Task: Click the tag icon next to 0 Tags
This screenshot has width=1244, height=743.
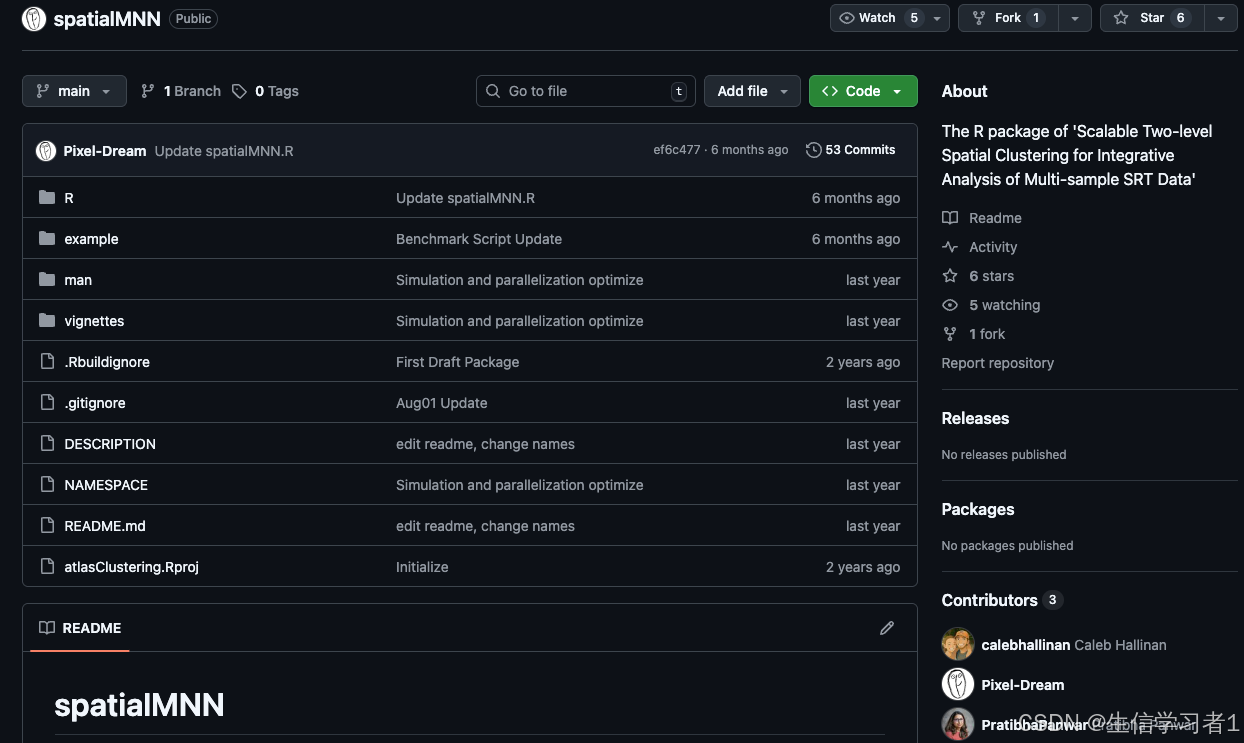Action: coord(239,91)
